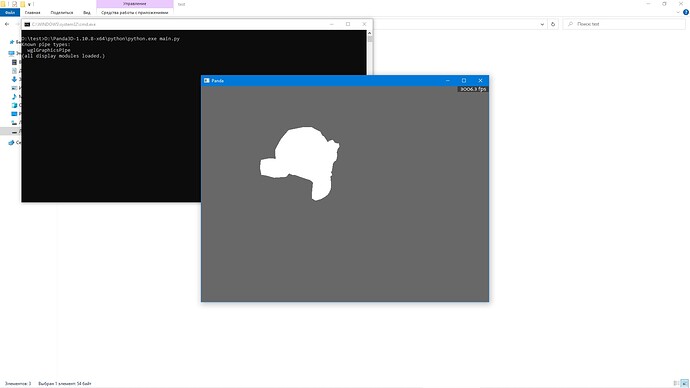Click the Panda window title icon
The image size is (690, 388).
click(x=207, y=81)
